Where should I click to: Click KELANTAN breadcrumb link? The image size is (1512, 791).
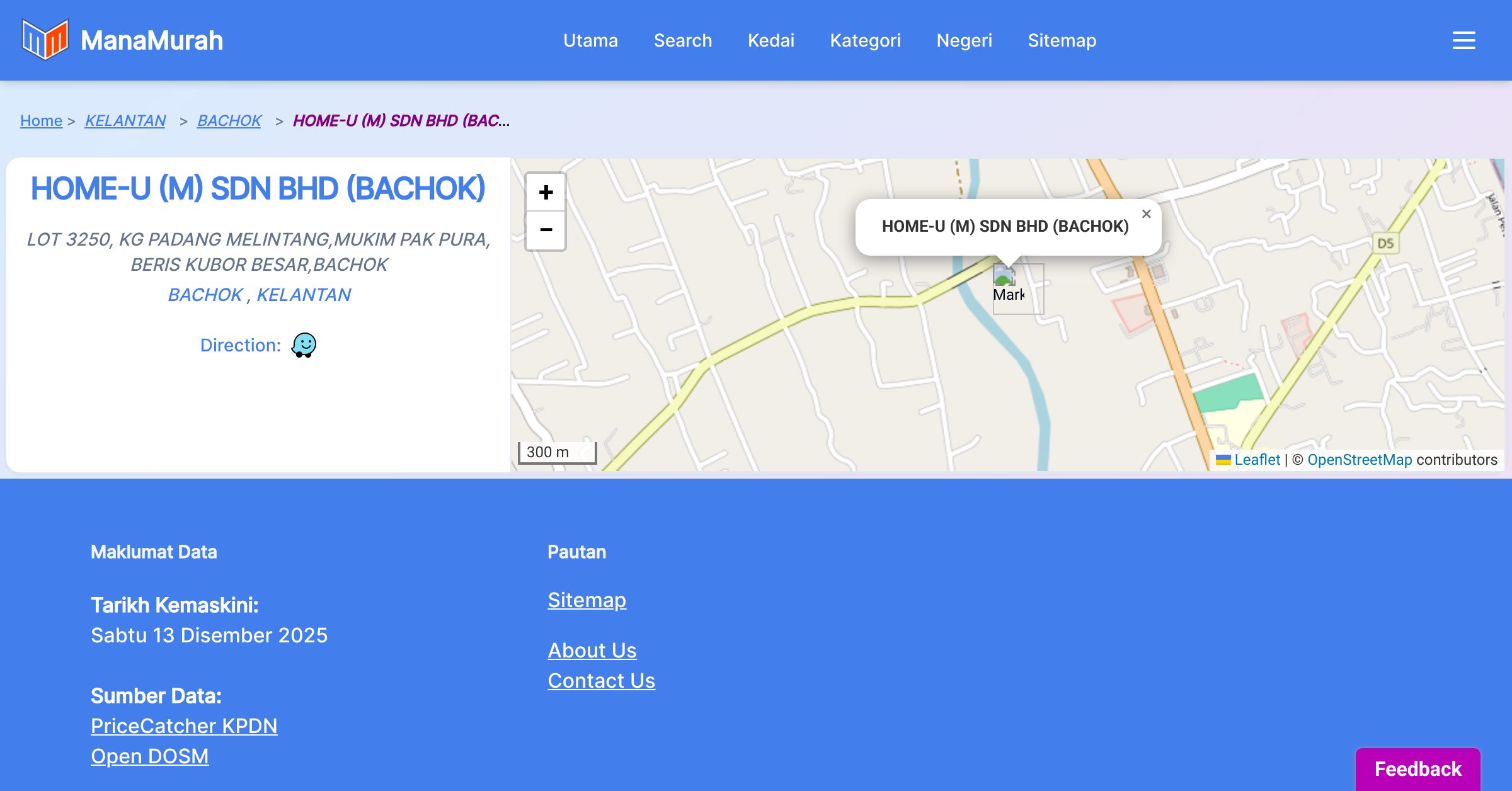point(125,120)
